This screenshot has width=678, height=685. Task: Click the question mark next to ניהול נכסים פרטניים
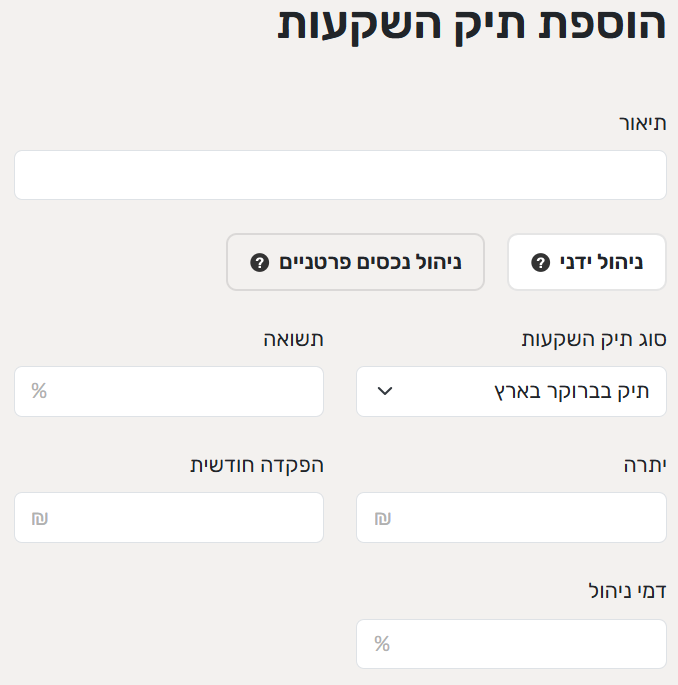coord(259,263)
